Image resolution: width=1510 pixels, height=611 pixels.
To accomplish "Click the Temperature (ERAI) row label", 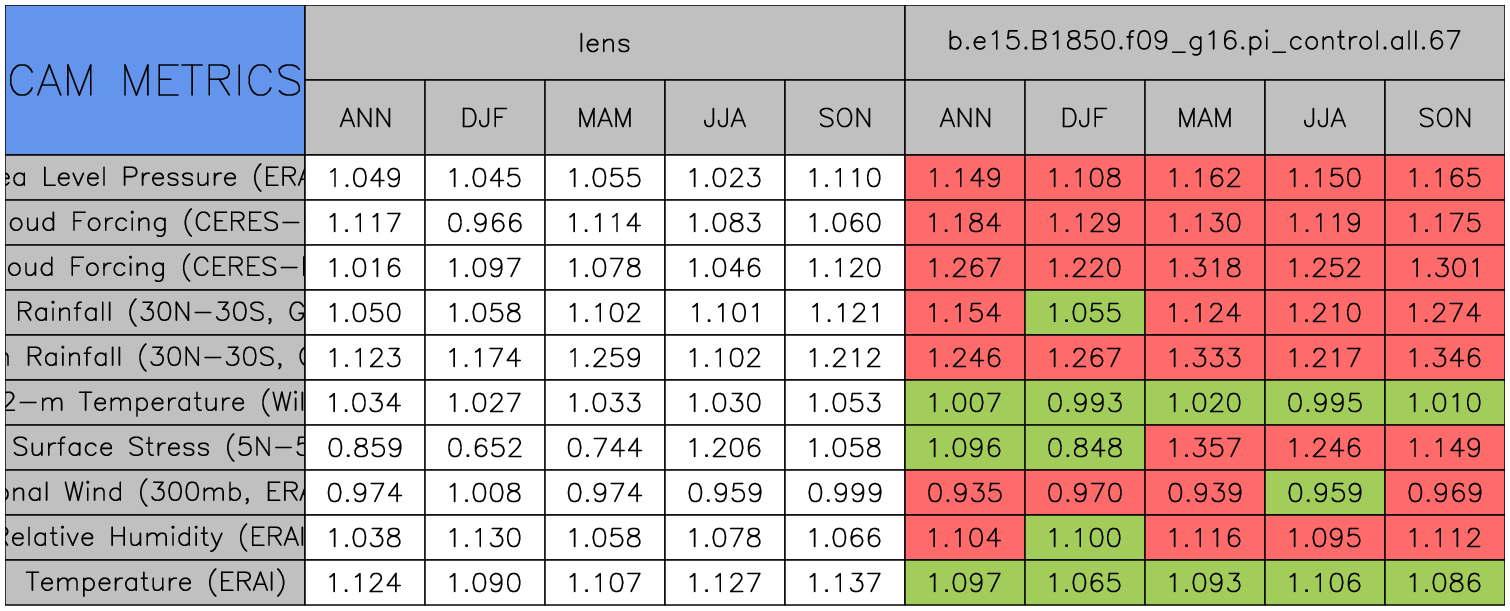I will coord(155,583).
